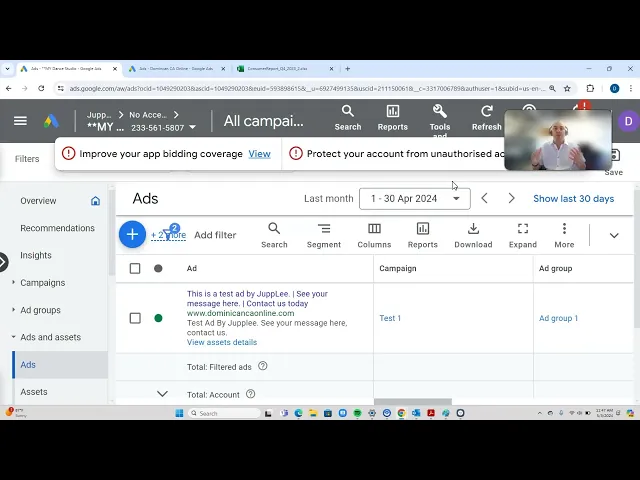Image resolution: width=640 pixels, height=480 pixels.
Task: Open the filter funnel with badge 2
Action: (168, 233)
